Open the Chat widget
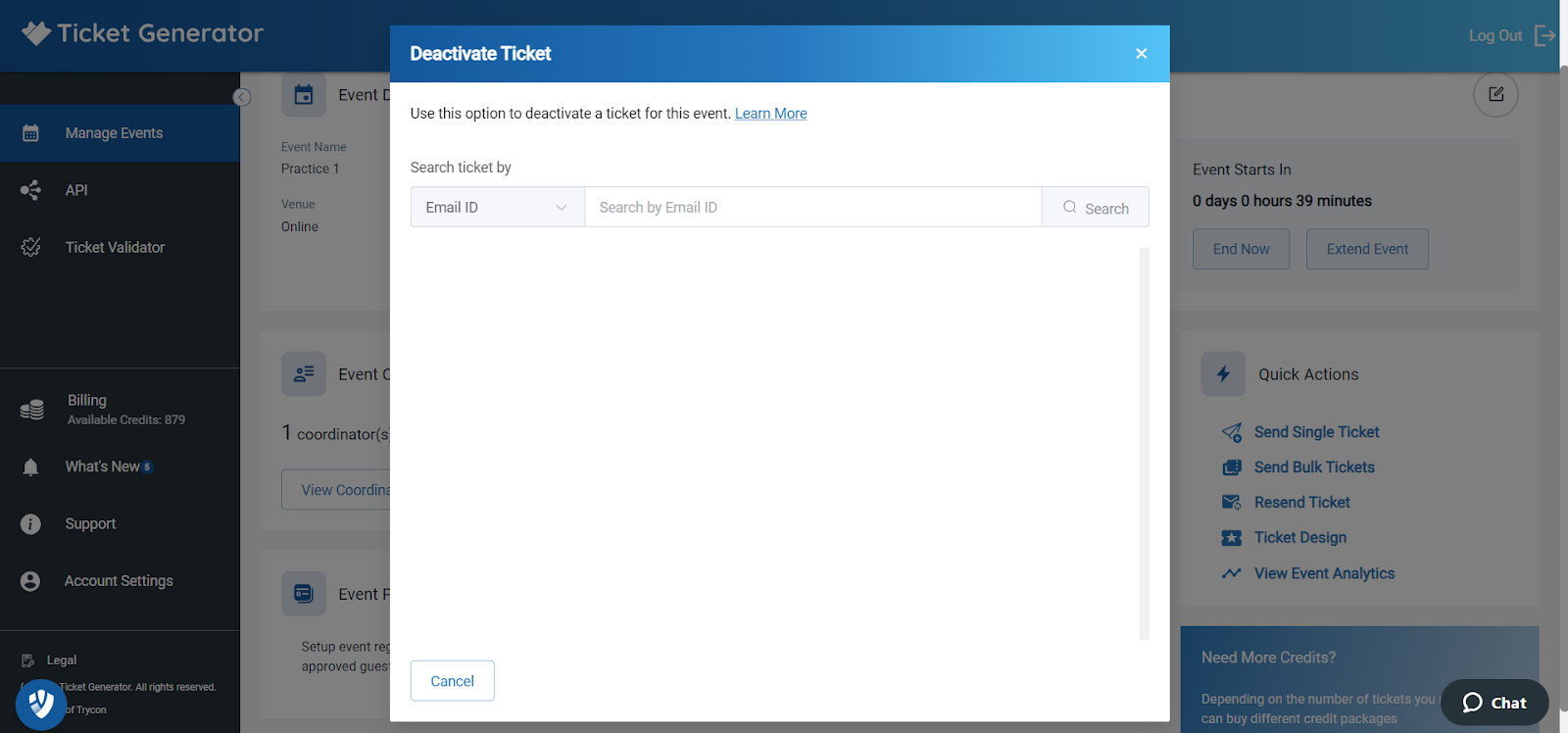 (x=1494, y=703)
